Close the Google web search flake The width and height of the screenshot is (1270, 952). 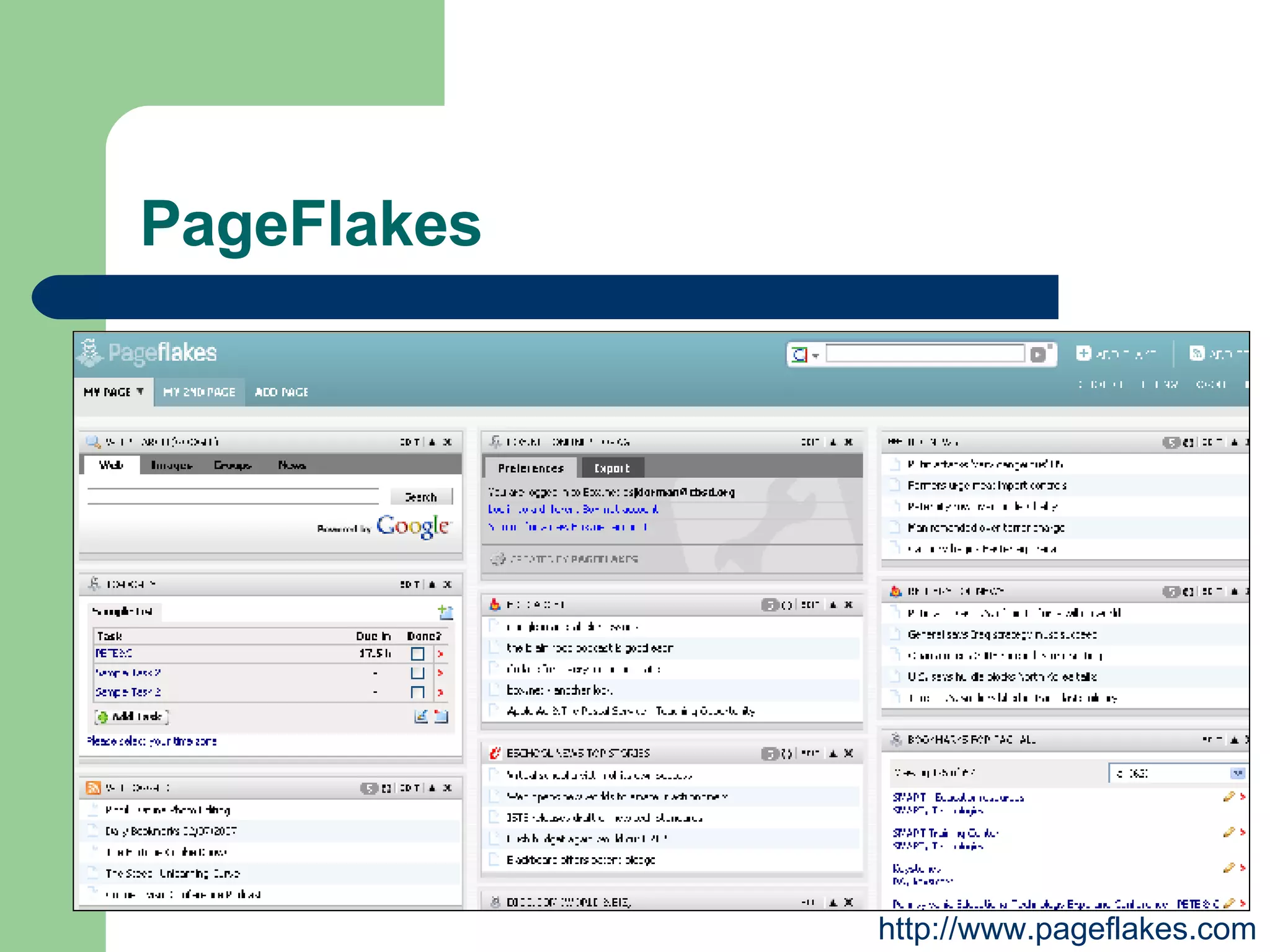coord(448,442)
